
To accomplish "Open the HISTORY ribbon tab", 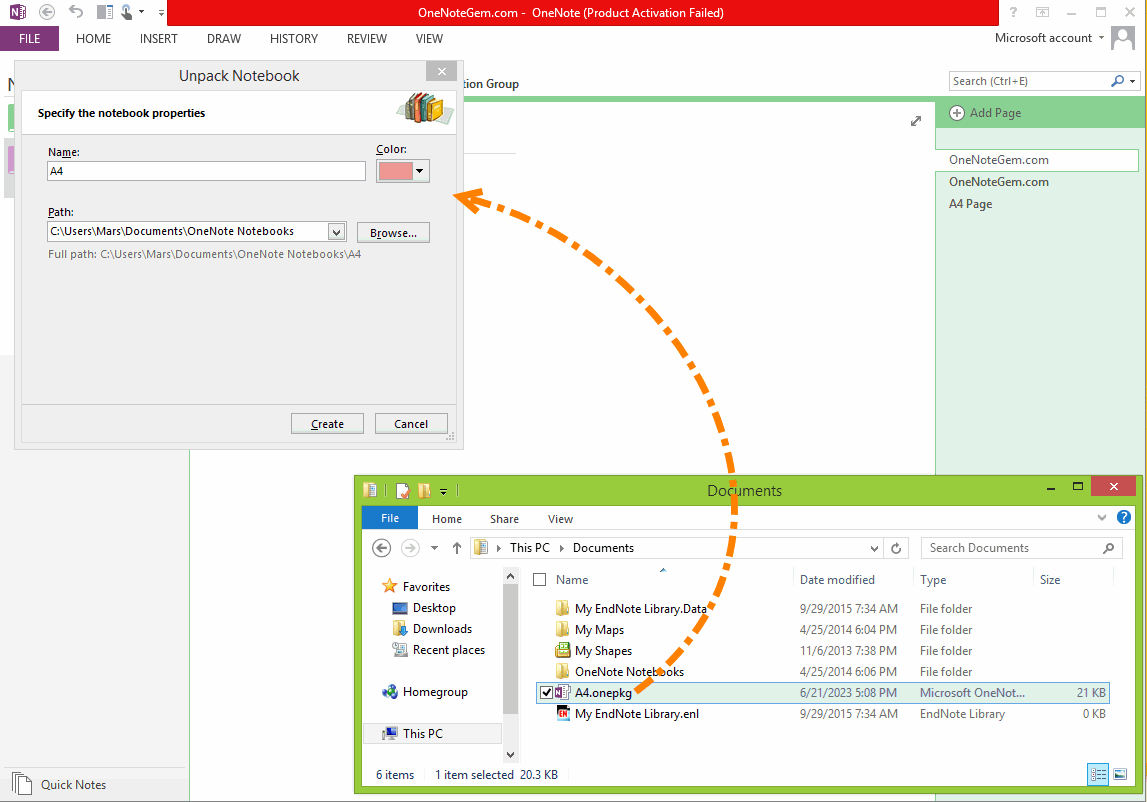I will (x=294, y=39).
